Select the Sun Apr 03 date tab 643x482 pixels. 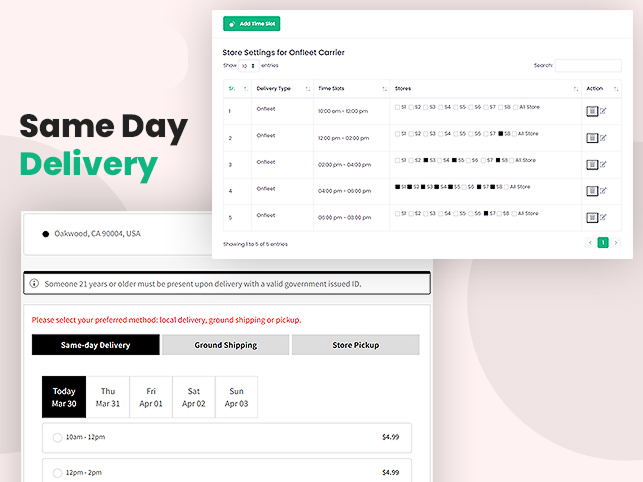click(236, 397)
